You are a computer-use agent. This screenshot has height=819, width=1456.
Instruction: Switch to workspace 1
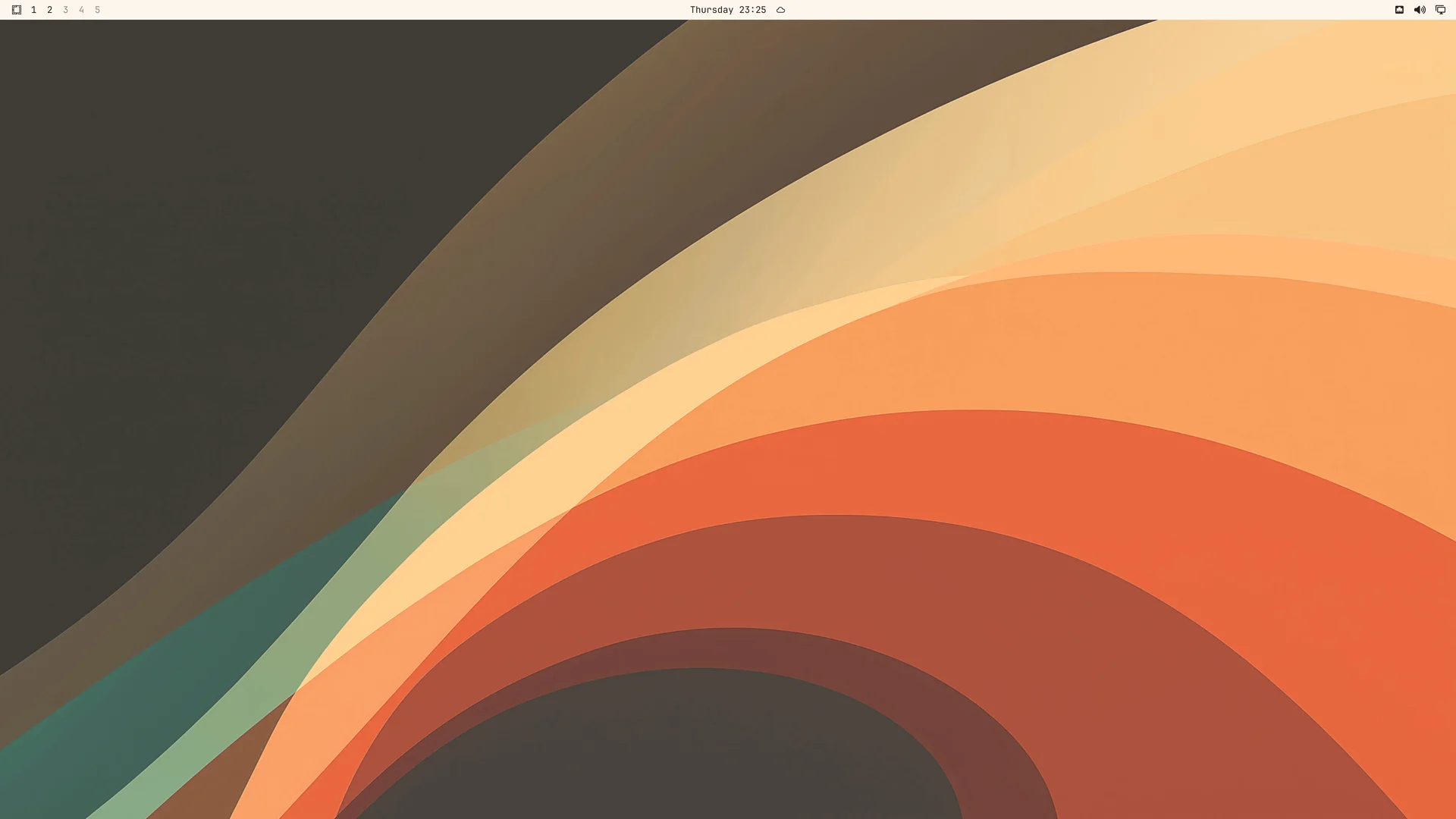point(33,10)
